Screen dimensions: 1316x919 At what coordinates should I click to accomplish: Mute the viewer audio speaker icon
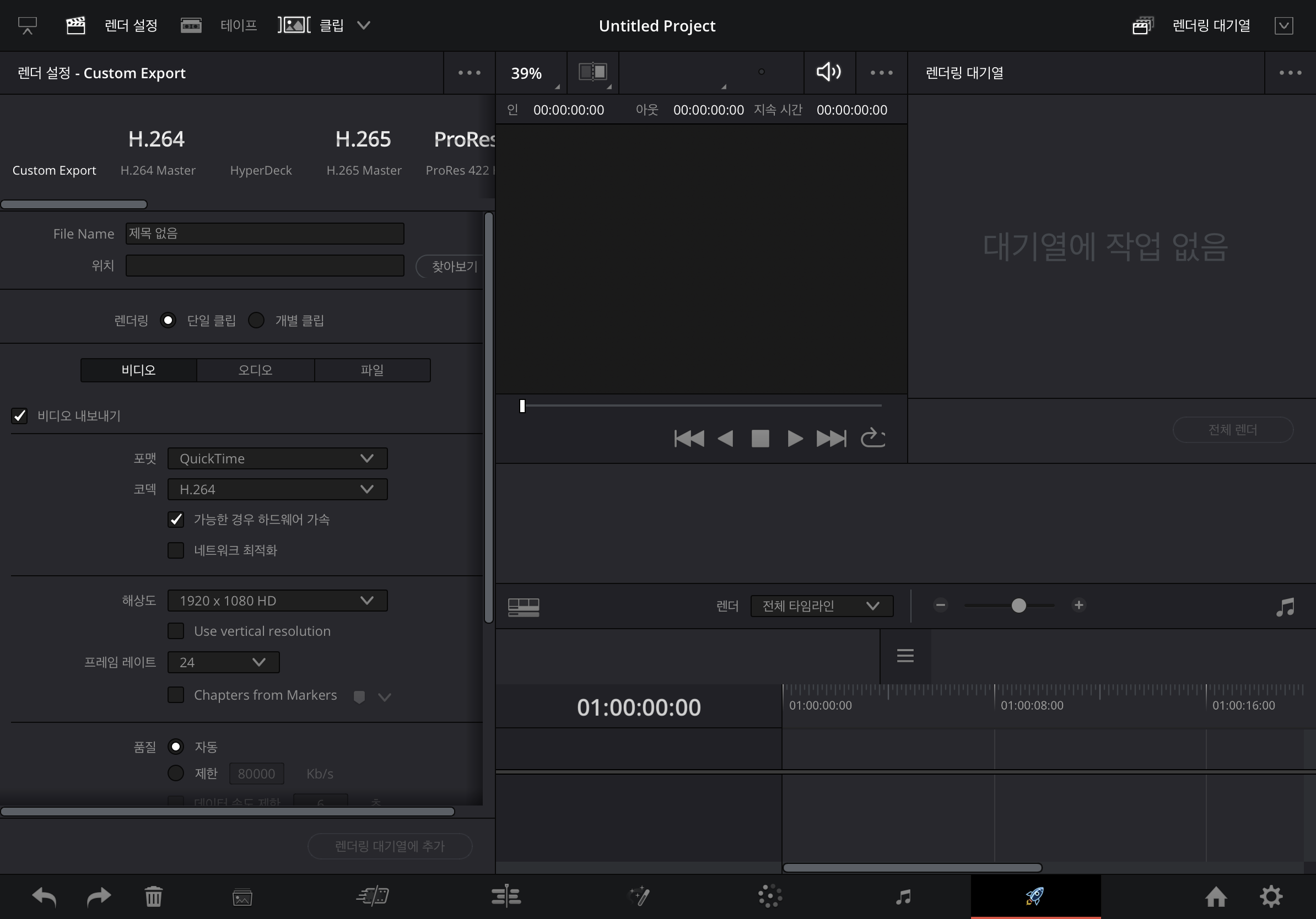pyautogui.click(x=829, y=72)
